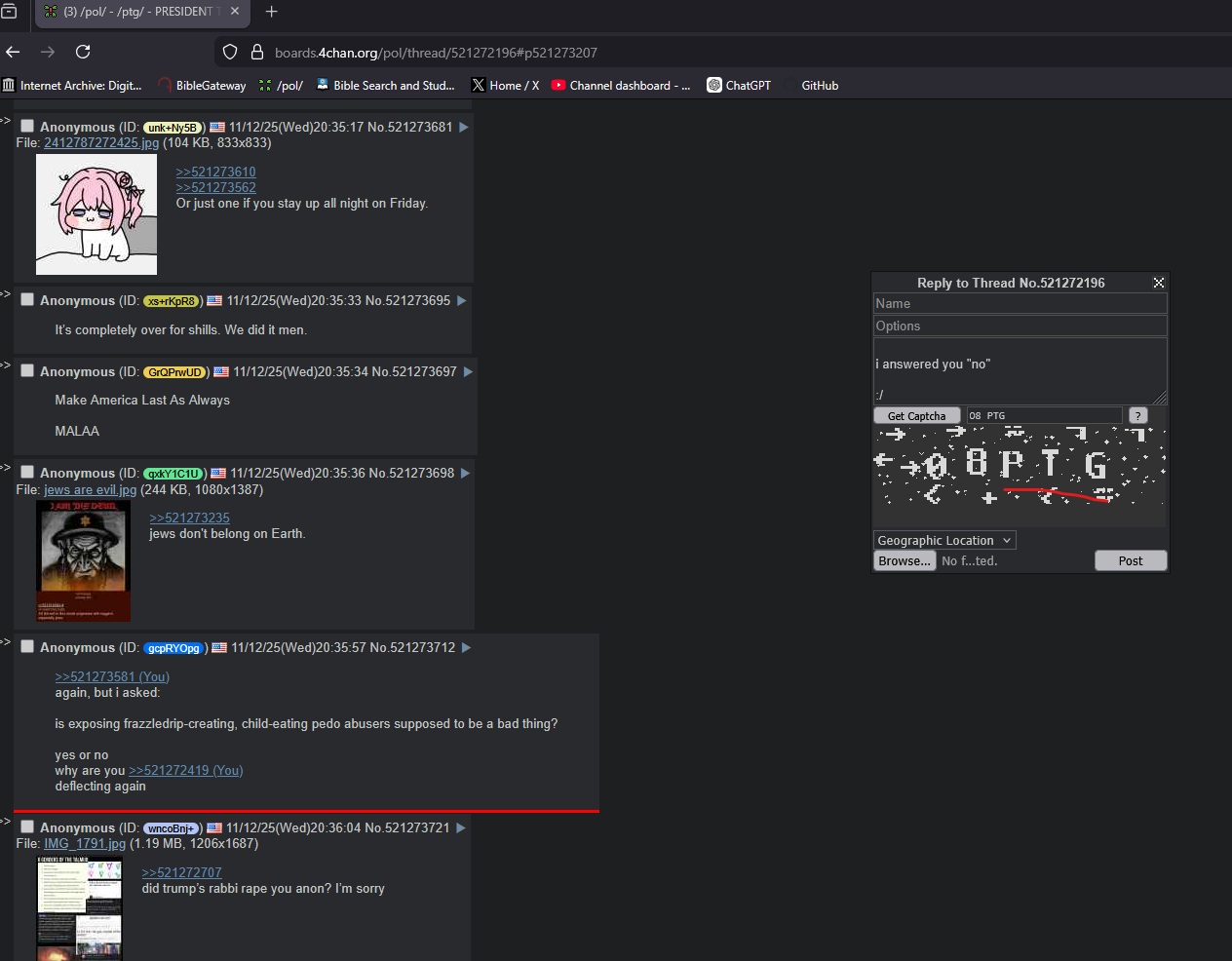Screen dimensions: 1232x961
Task: Reload the page with refresh icon
Action: 83,52
